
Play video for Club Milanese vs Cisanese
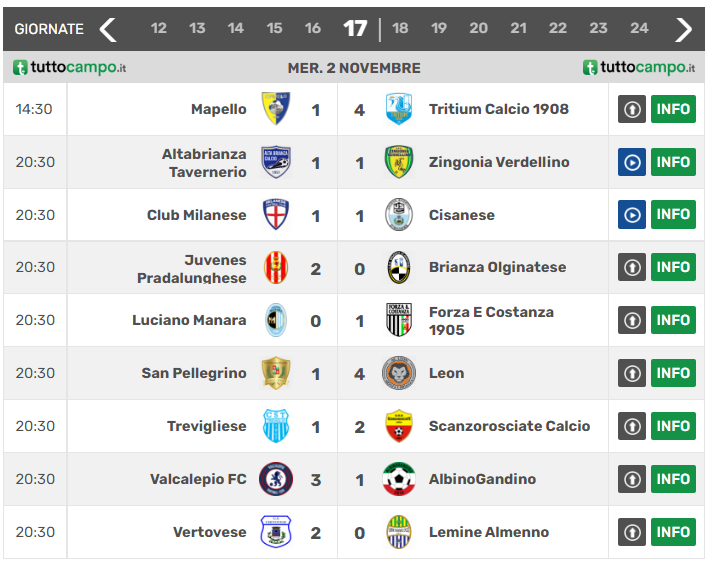point(631,215)
